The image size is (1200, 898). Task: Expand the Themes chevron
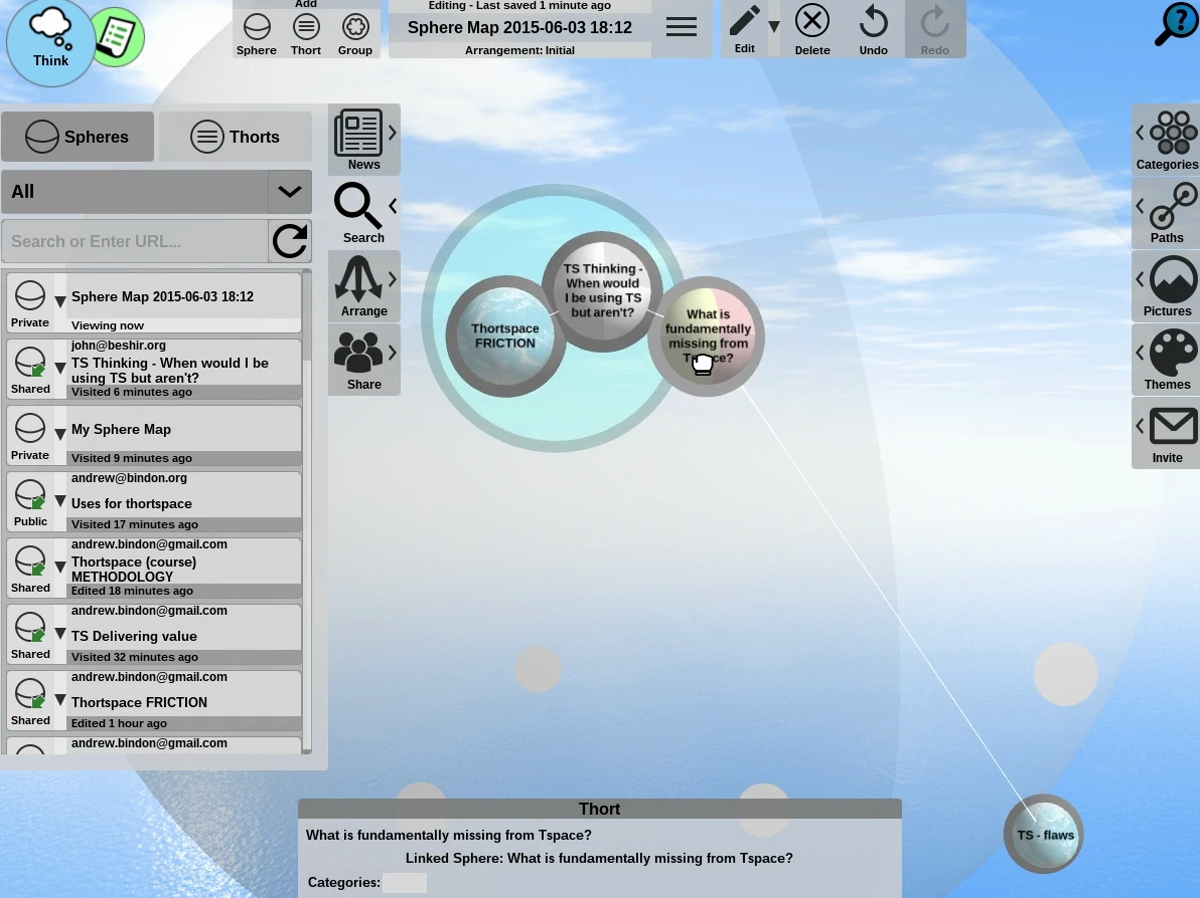tap(1139, 352)
